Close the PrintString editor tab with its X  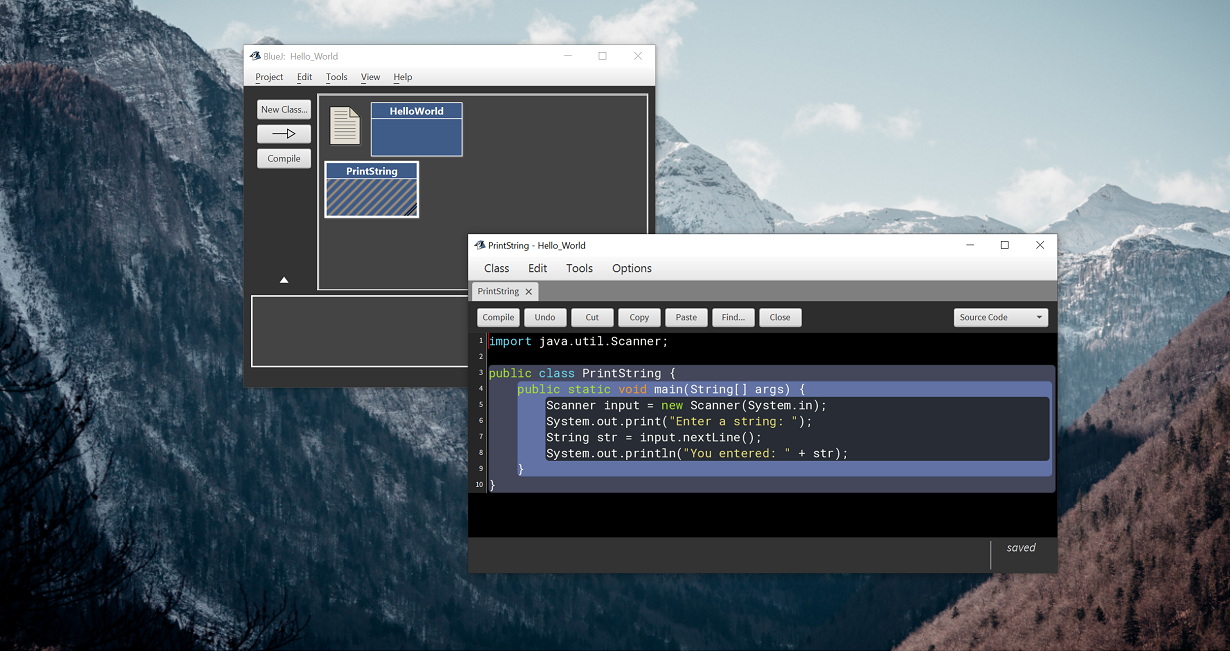click(529, 291)
